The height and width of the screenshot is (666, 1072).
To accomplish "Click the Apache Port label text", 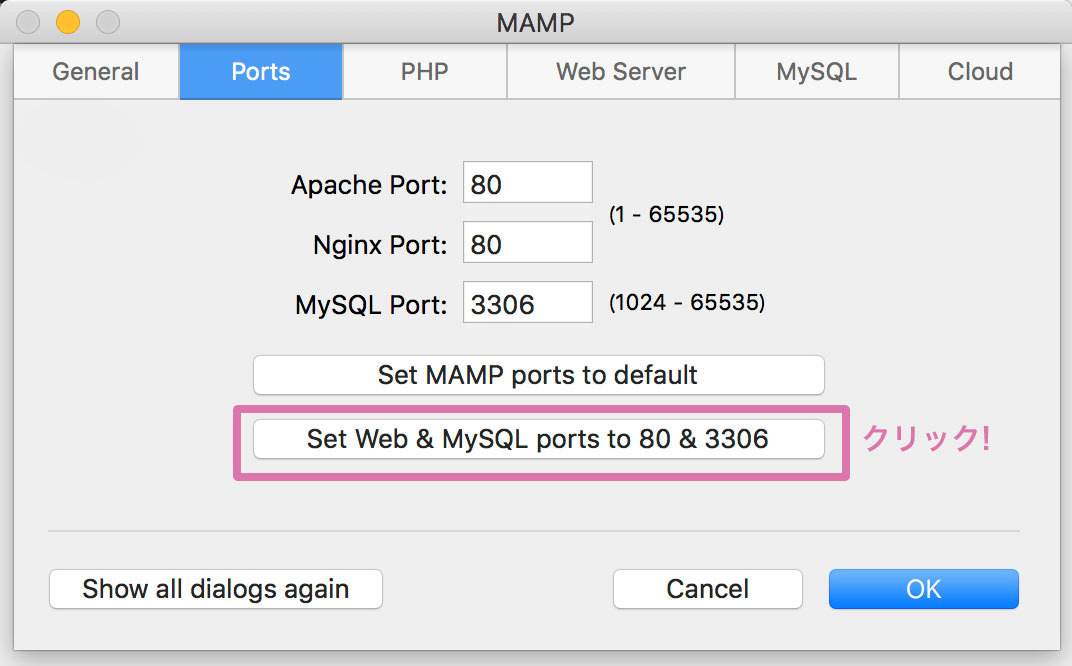I will [x=369, y=185].
